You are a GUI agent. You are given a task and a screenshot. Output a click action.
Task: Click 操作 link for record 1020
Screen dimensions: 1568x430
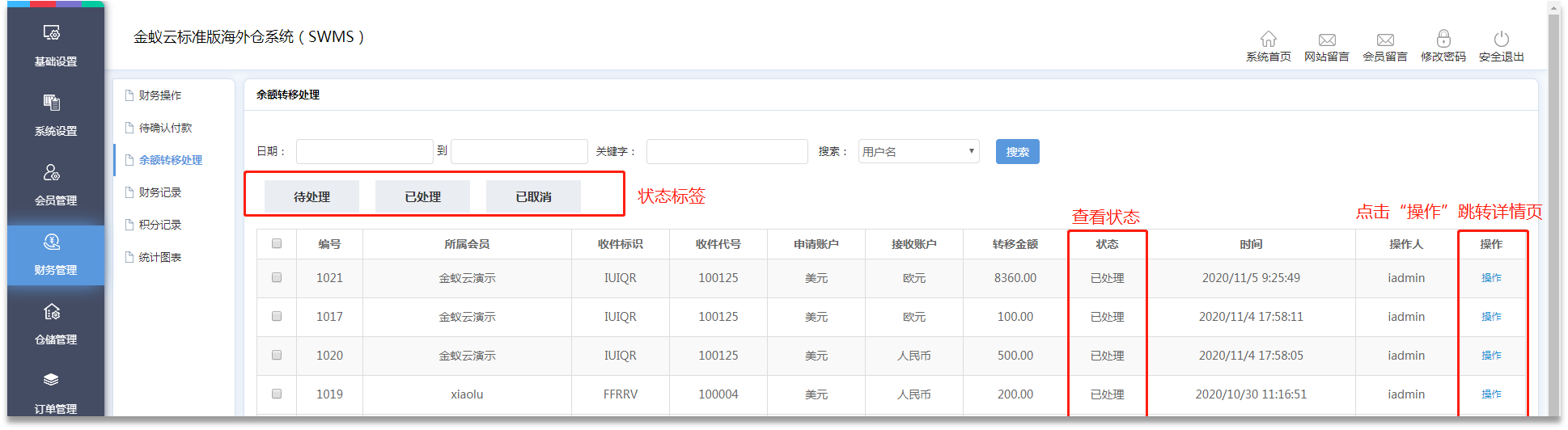point(1490,355)
